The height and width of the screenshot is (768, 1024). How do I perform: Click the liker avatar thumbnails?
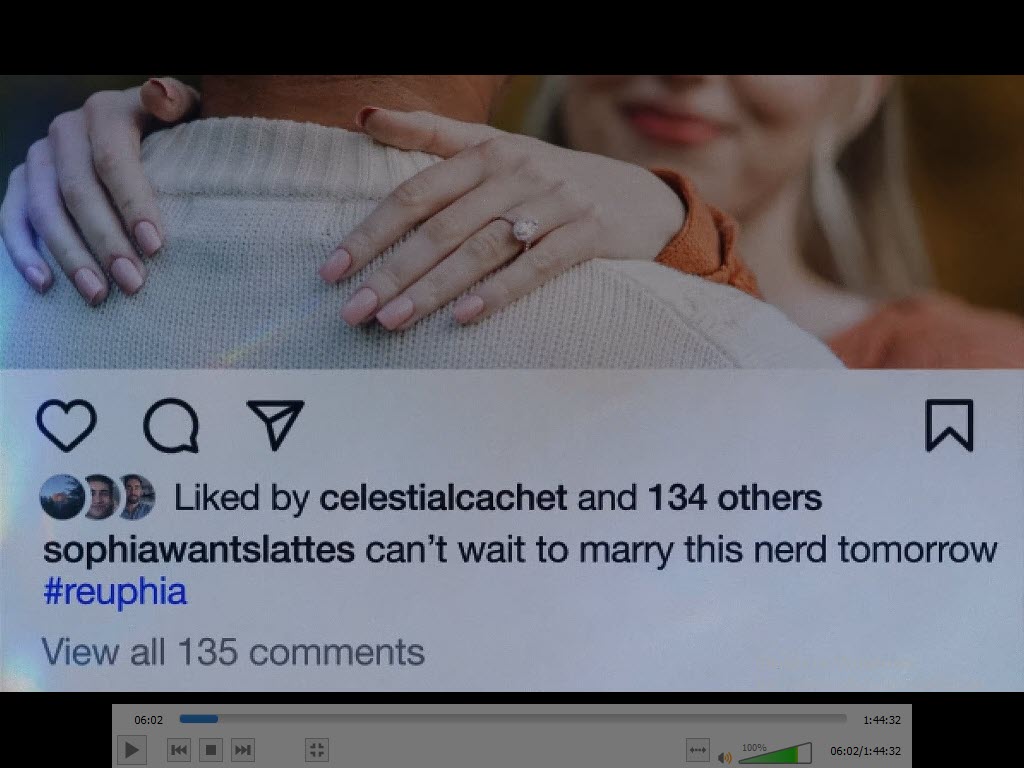(97, 497)
